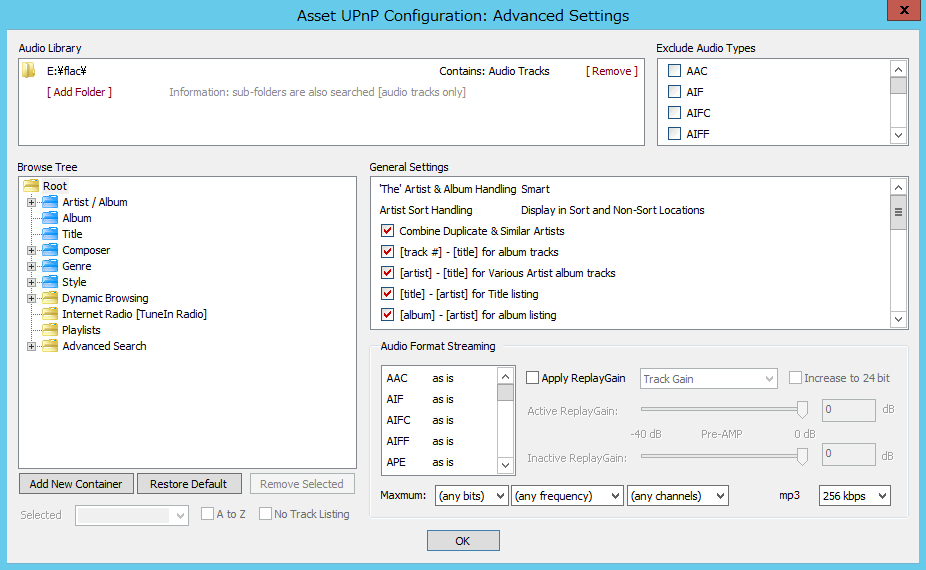Expand the Composer tree node
The height and width of the screenshot is (570, 926).
31,250
